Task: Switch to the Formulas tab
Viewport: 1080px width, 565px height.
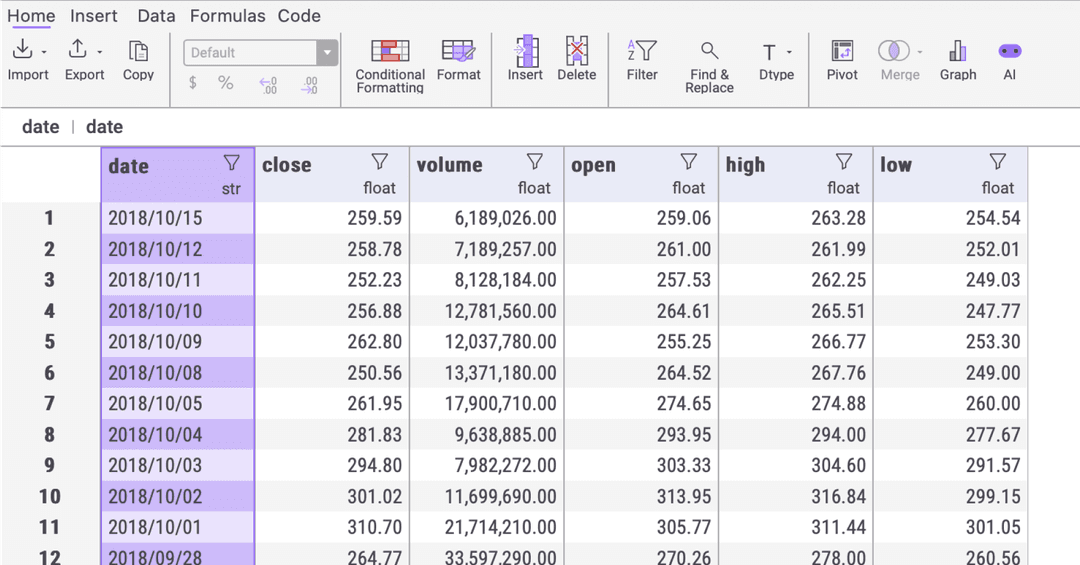Action: coord(227,16)
